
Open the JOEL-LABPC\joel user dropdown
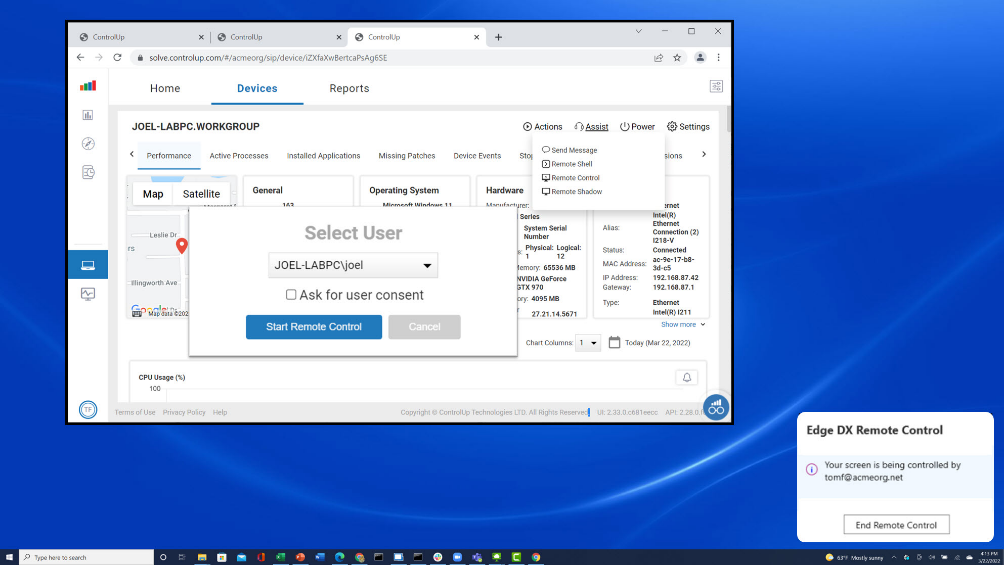[x=353, y=265]
